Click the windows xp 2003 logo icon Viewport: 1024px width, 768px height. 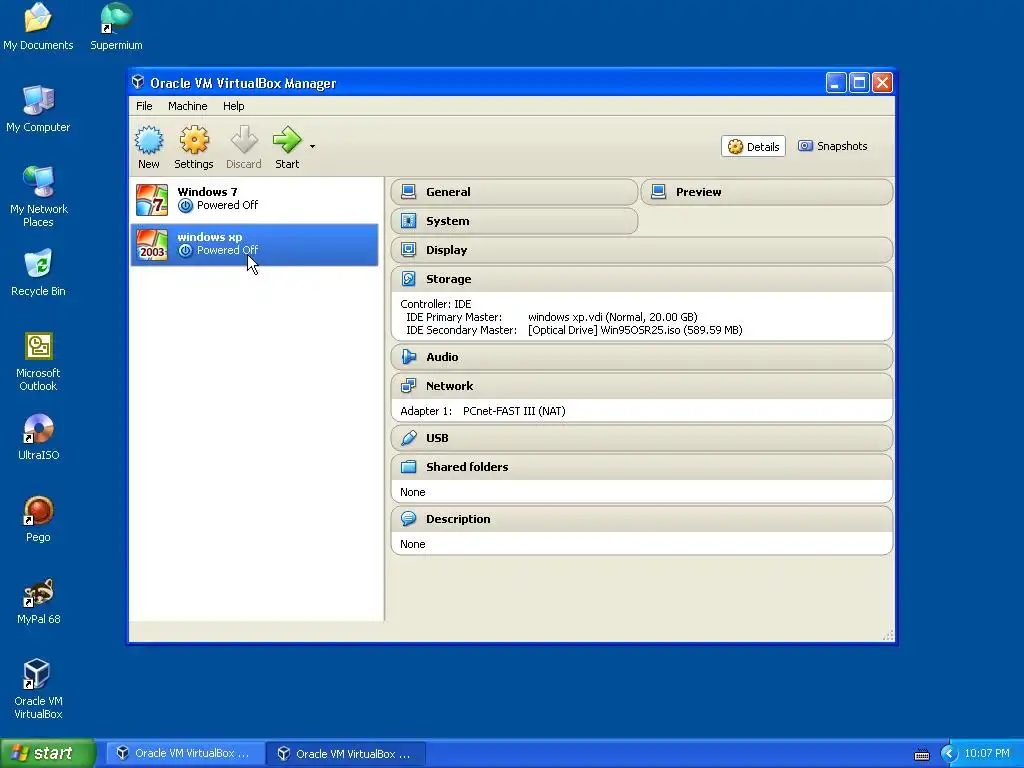152,245
